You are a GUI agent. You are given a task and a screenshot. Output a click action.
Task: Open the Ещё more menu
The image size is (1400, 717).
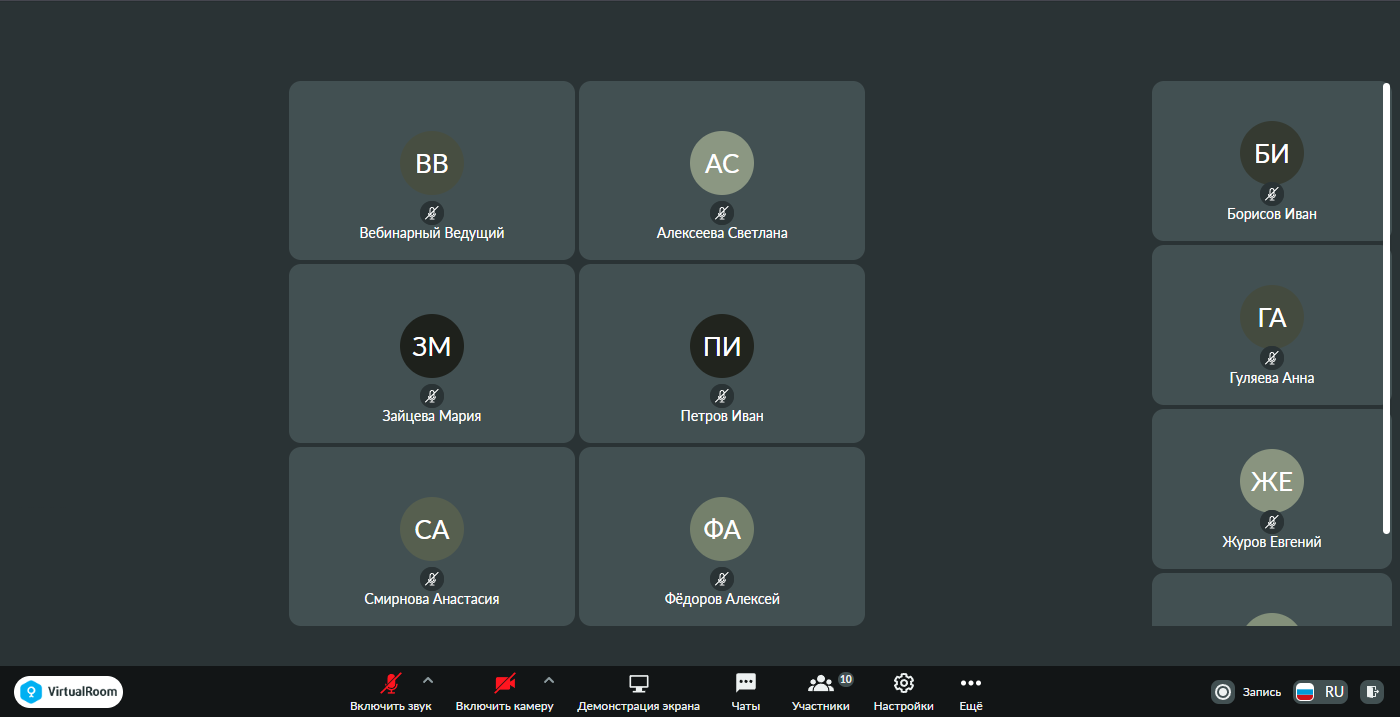pos(971,691)
